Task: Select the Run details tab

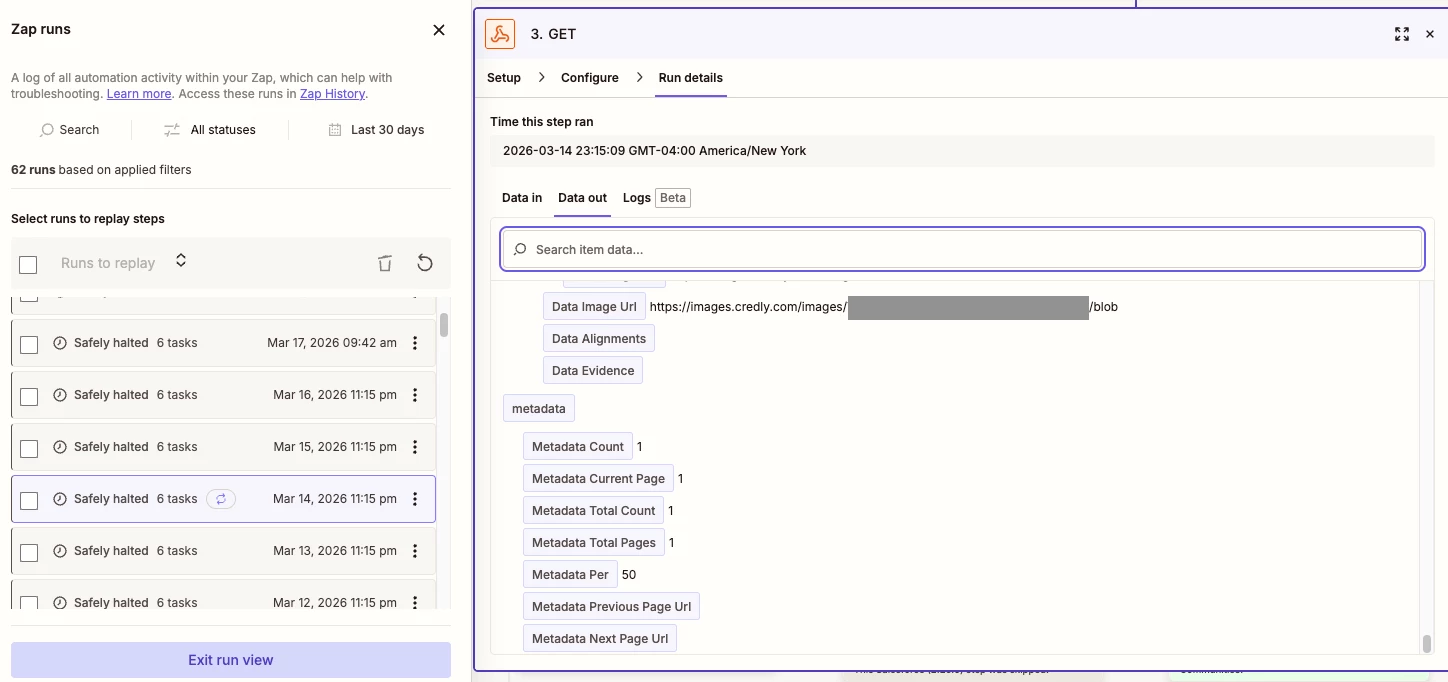Action: click(691, 78)
